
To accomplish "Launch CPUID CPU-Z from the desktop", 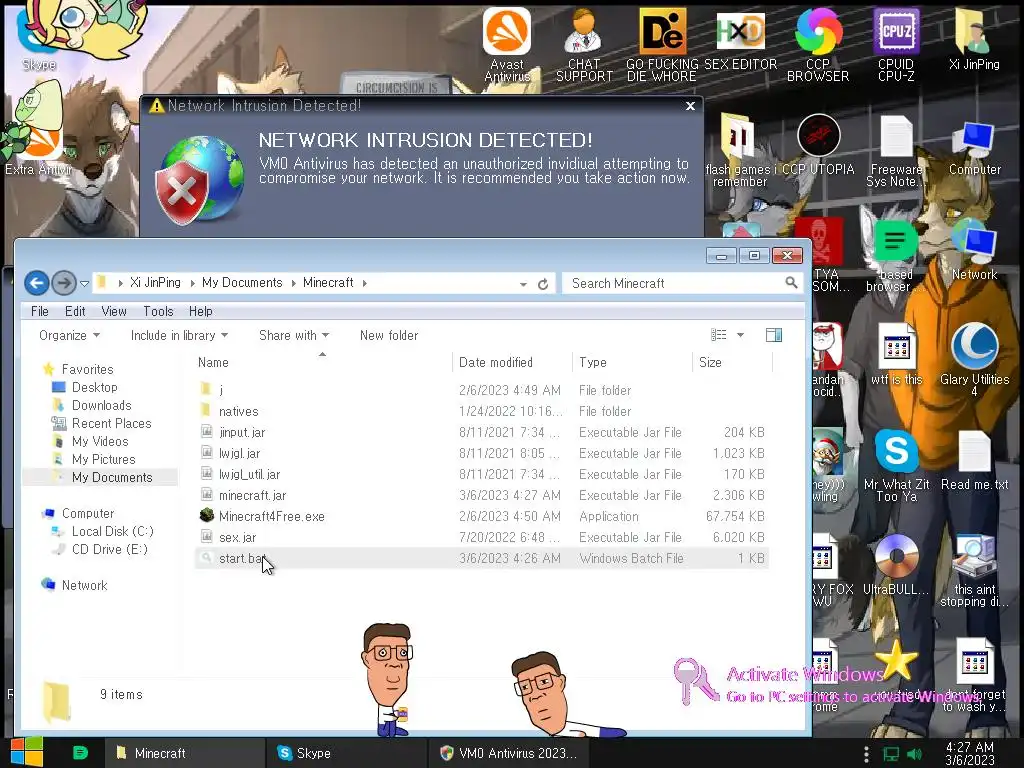I will pyautogui.click(x=896, y=44).
